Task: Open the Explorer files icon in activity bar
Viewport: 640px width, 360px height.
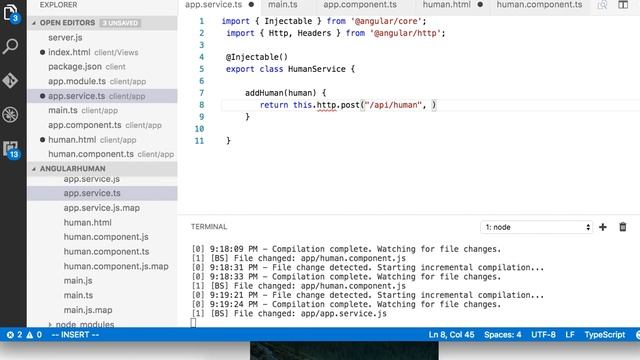Action: 11,12
